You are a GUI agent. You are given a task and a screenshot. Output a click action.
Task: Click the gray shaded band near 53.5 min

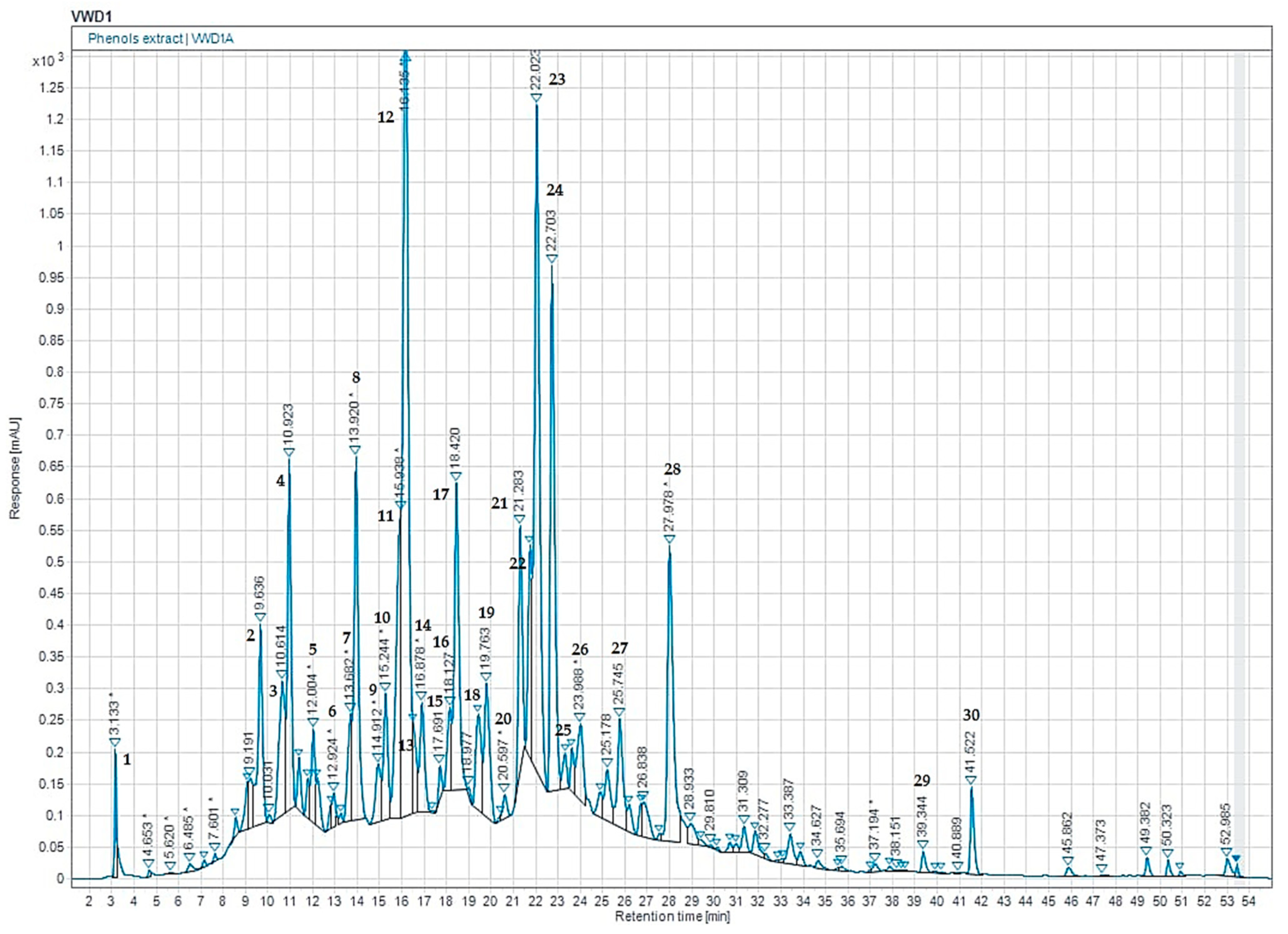coord(1239,454)
